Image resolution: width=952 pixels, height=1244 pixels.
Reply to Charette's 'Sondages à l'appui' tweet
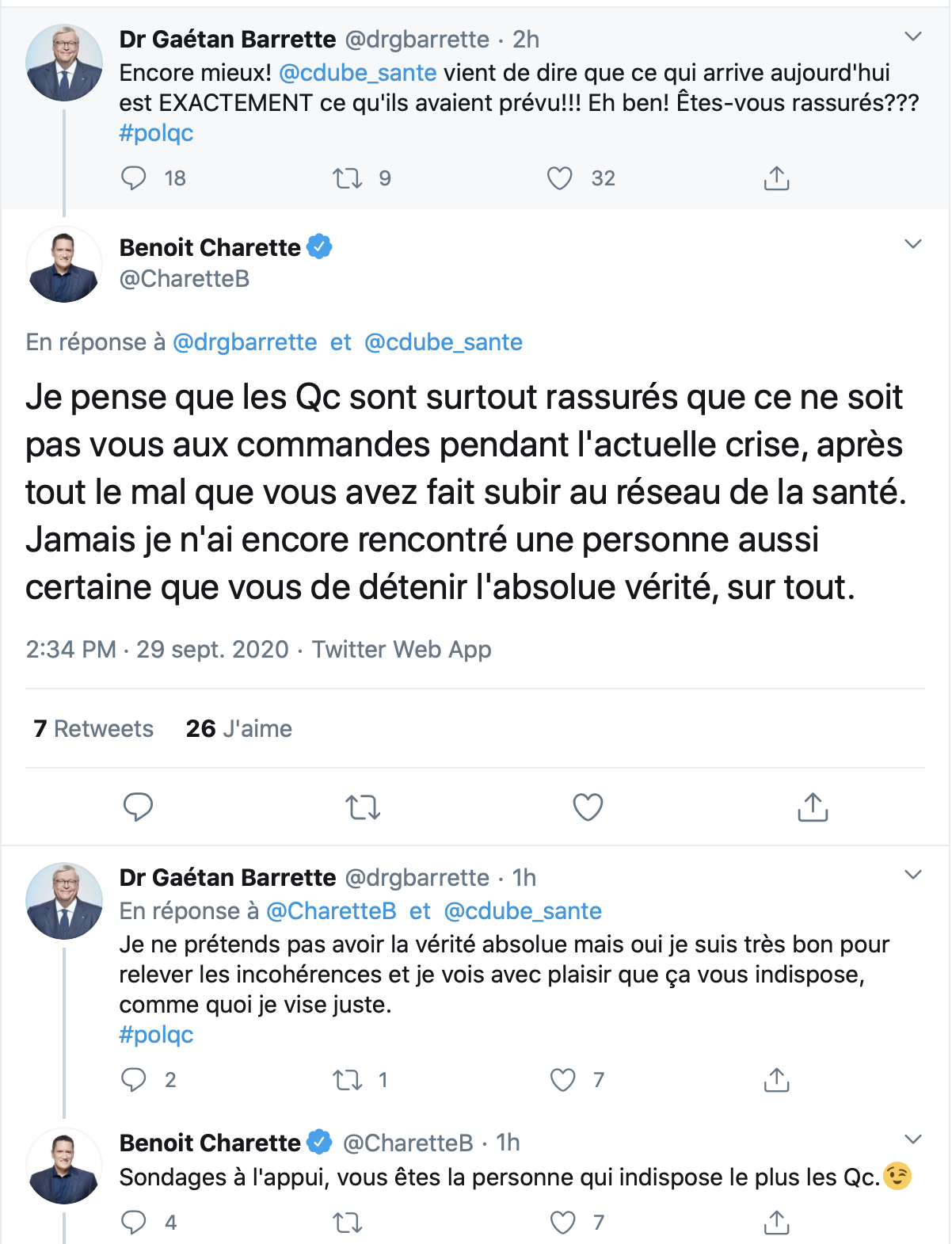tap(134, 1223)
